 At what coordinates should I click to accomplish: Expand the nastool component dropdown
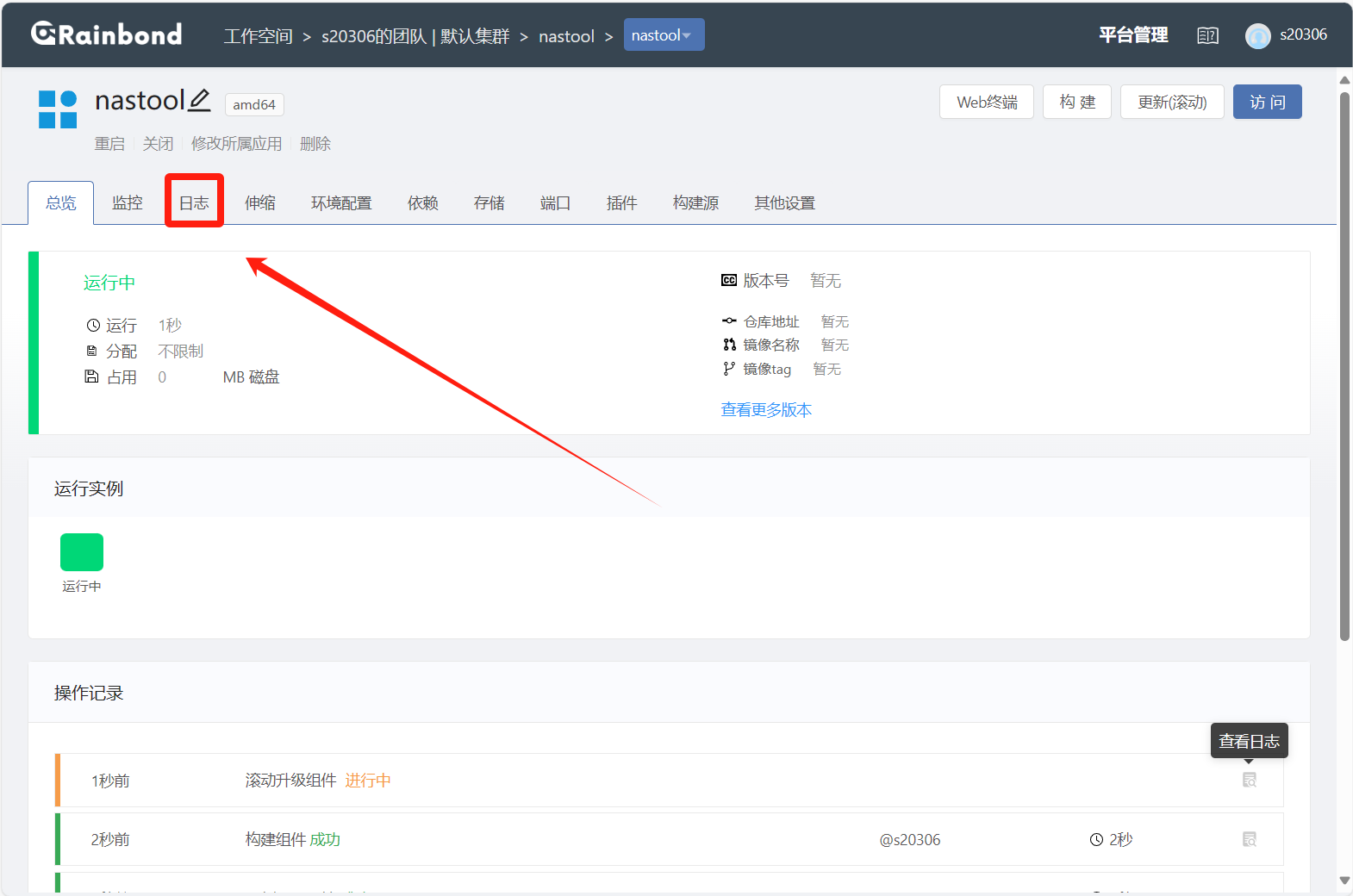point(664,35)
